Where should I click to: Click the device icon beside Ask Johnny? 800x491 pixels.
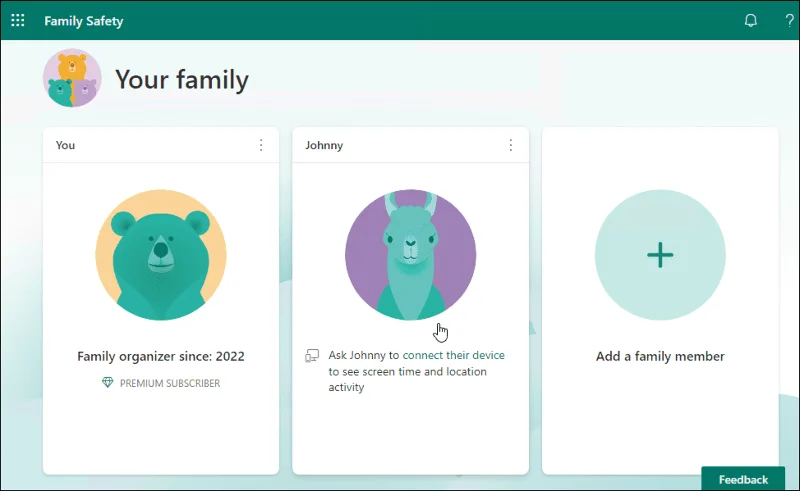click(x=312, y=356)
